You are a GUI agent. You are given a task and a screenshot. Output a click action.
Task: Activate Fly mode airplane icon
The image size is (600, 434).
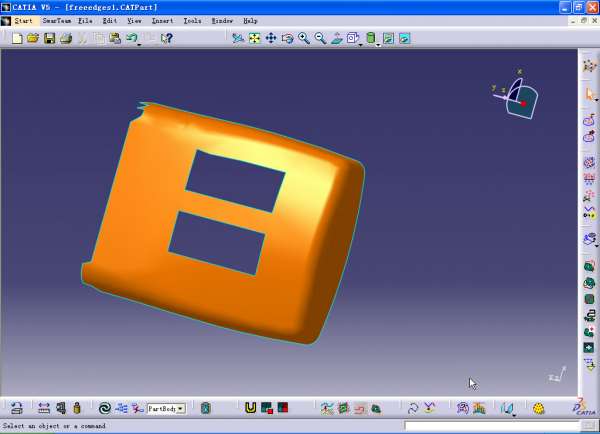[x=238, y=38]
